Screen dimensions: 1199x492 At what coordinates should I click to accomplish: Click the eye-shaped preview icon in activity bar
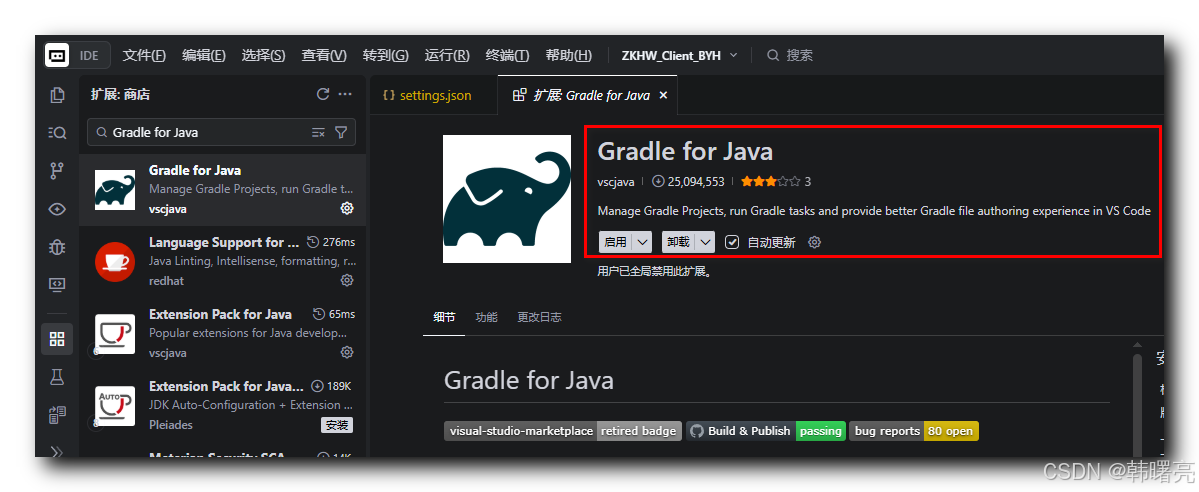57,209
